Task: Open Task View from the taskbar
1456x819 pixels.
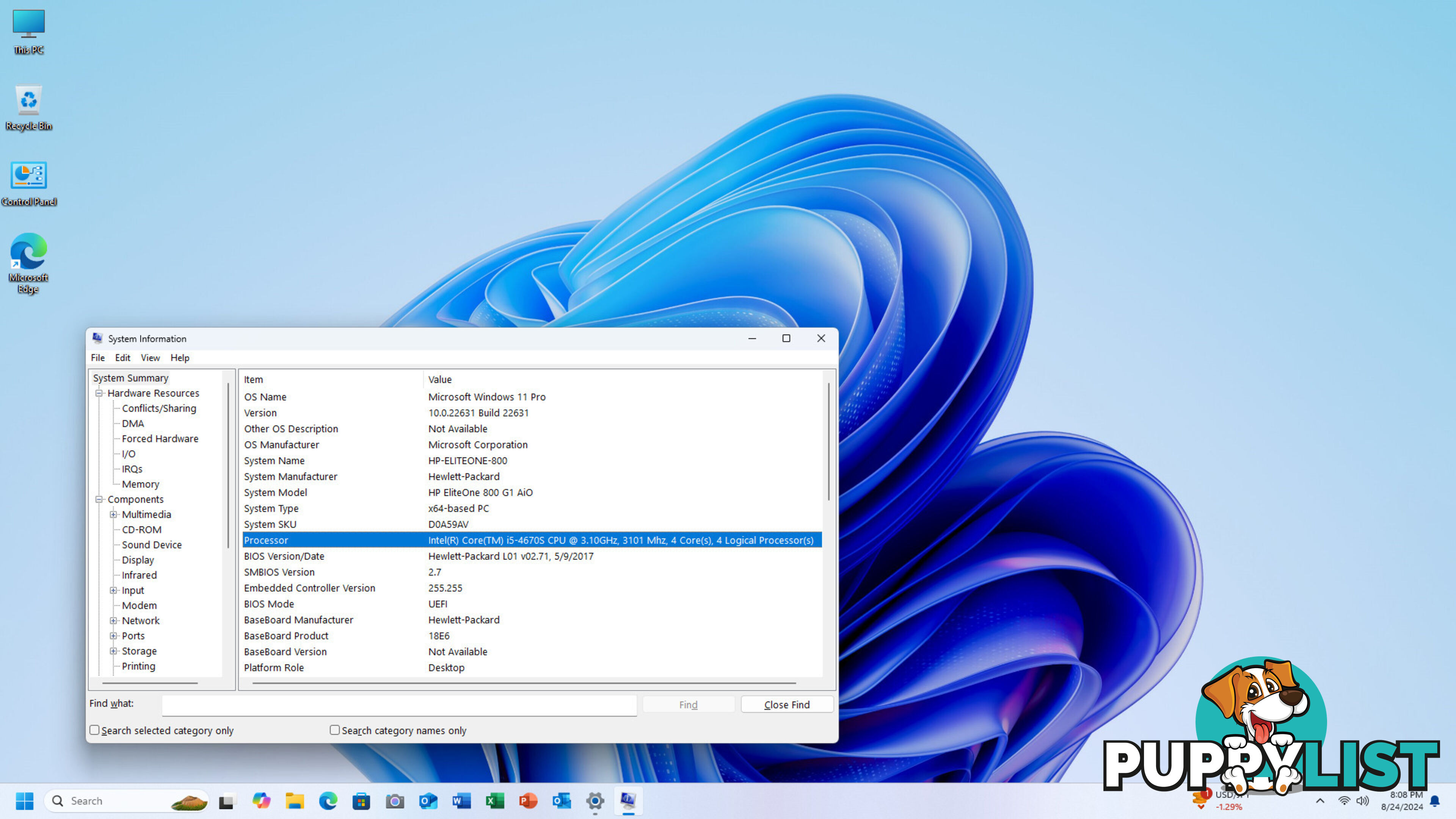Action: [227, 801]
